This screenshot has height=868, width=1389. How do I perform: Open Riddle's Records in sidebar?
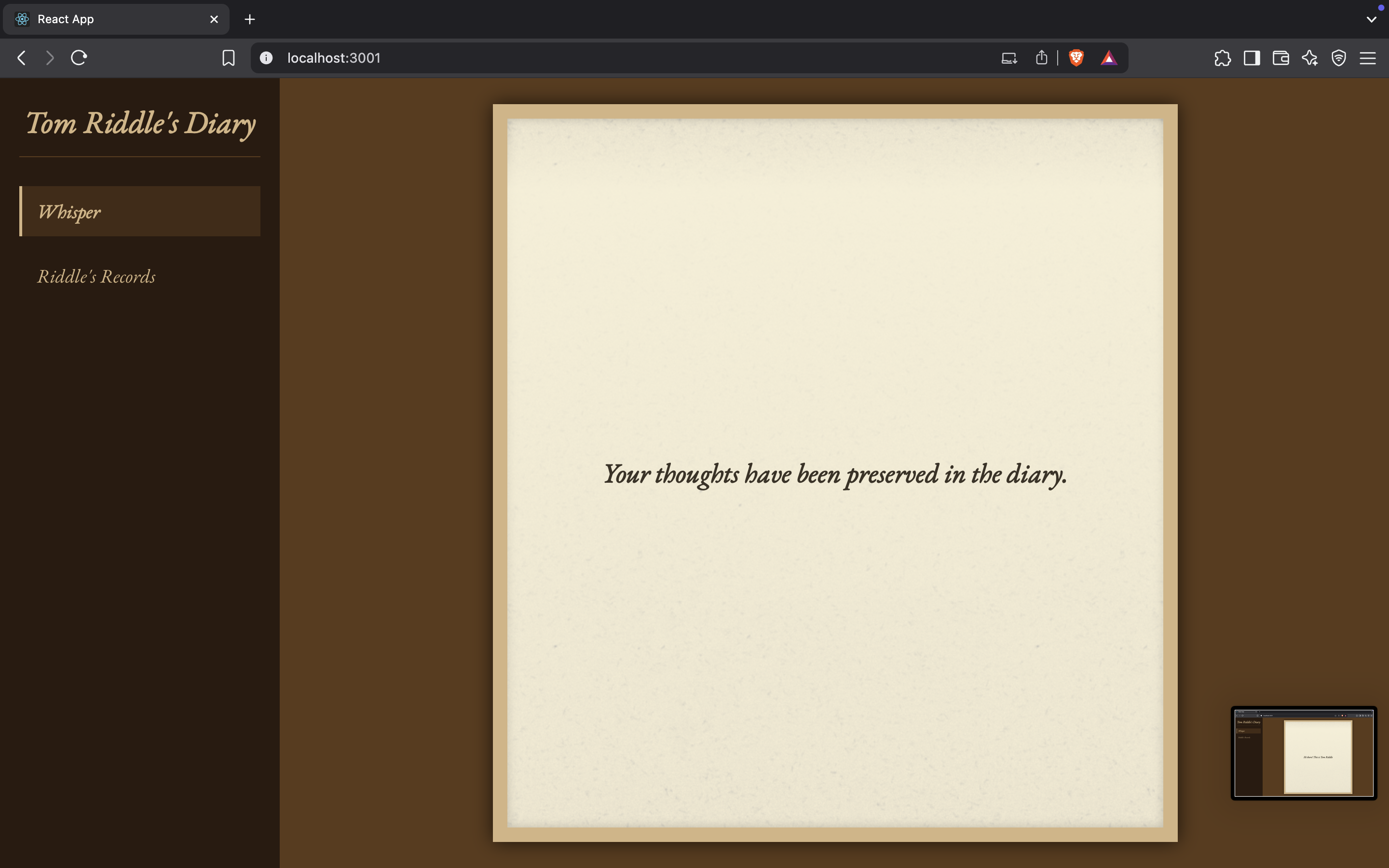click(x=96, y=277)
